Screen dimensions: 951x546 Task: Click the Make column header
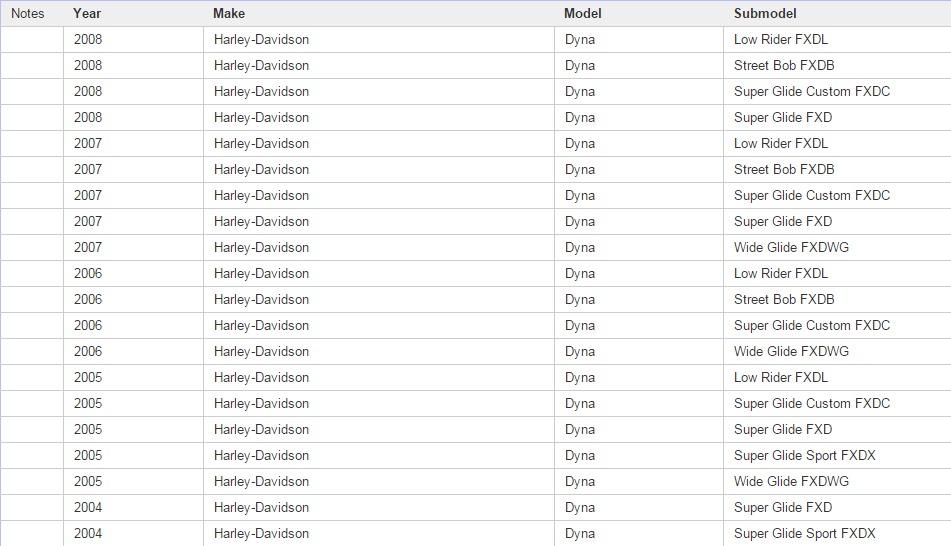click(x=229, y=14)
